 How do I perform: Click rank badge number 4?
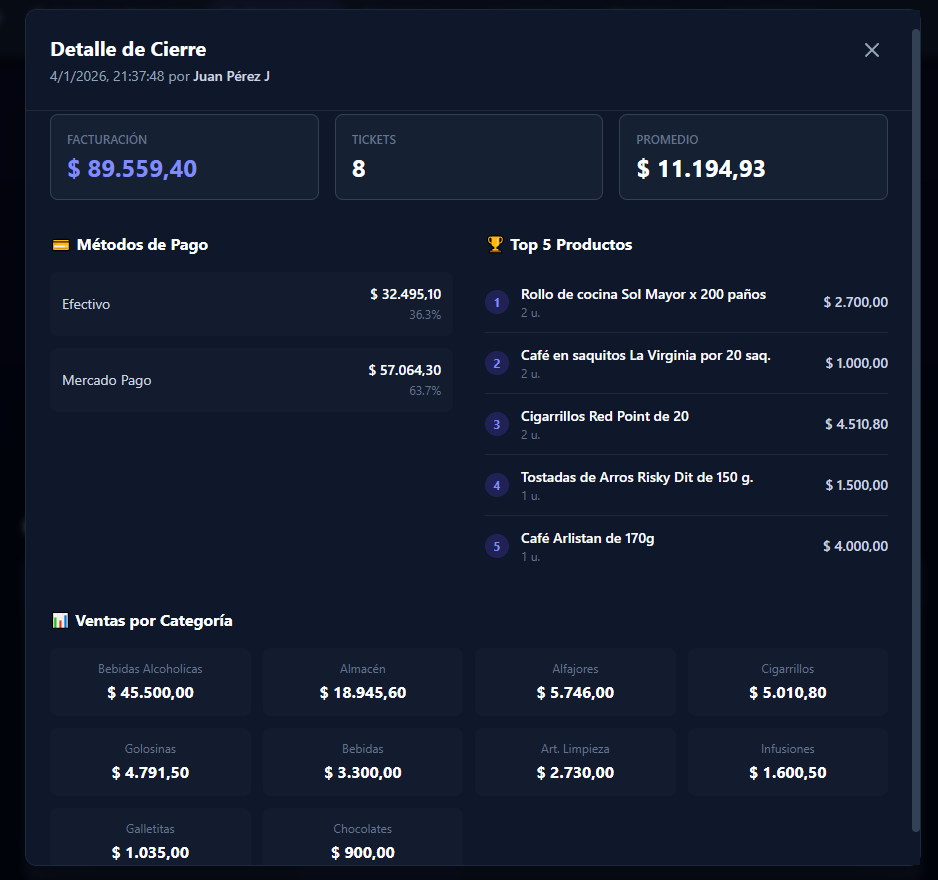[497, 485]
